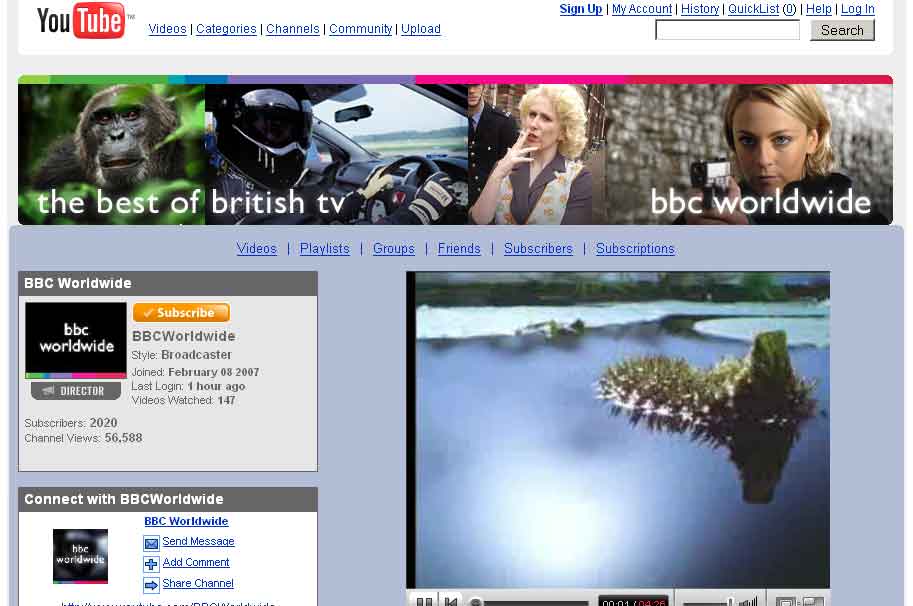Switch to the Subscribers tab
Image resolution: width=913 pixels, height=606 pixels.
click(538, 249)
